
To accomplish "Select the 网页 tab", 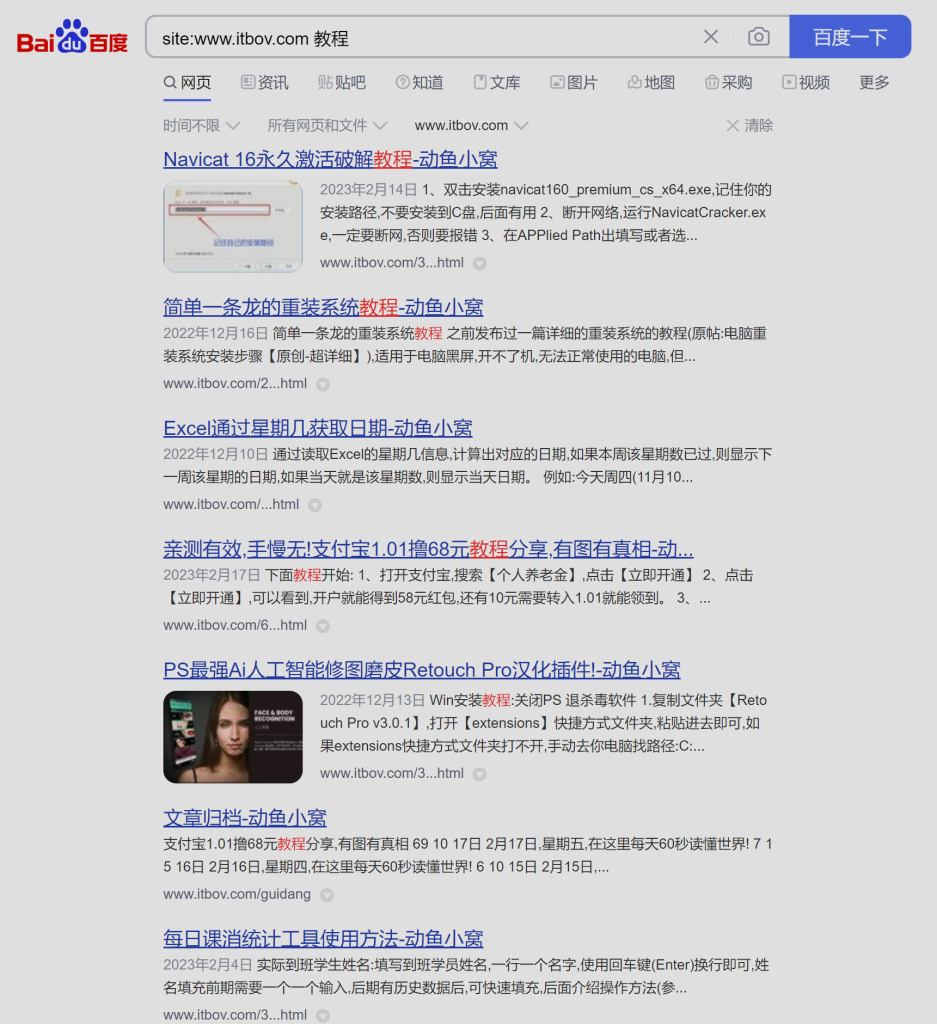I will click(187, 83).
